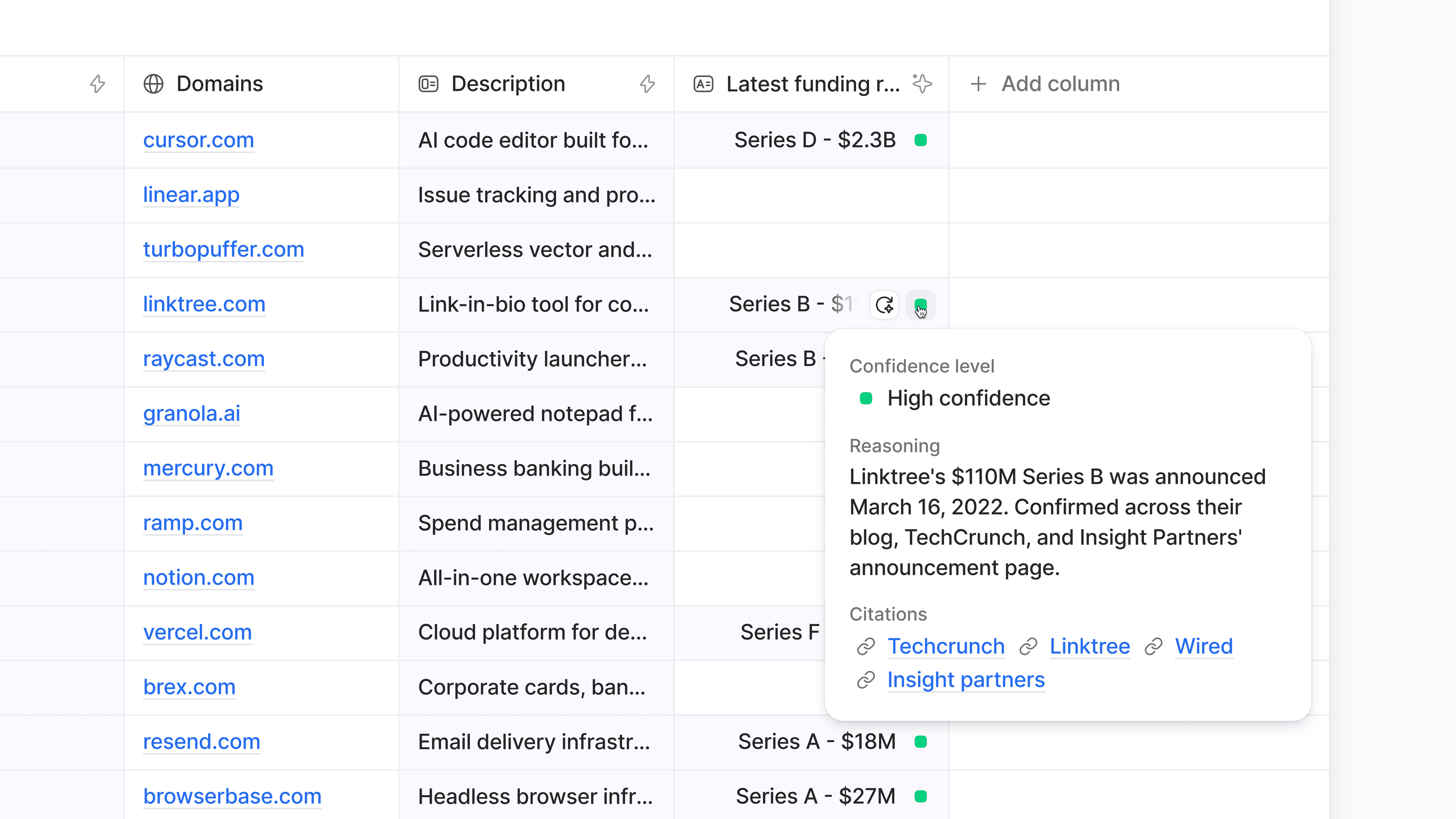Image resolution: width=1456 pixels, height=819 pixels.
Task: Click green confidence dot in resend.com row
Action: pos(921,742)
